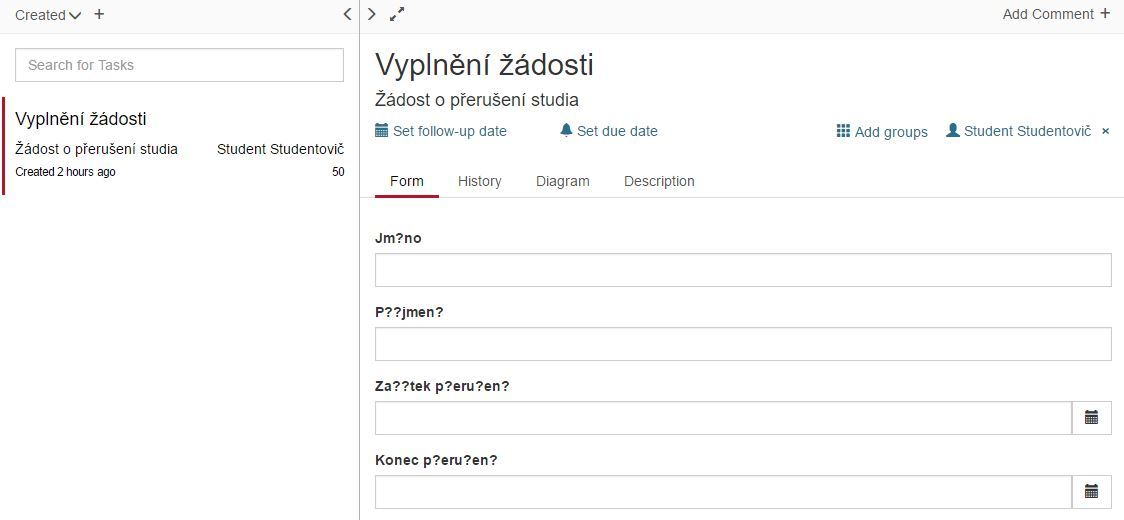
Task: Click 'Žádost o přerušení studia' subtitle under main heading
Action: [x=477, y=100]
